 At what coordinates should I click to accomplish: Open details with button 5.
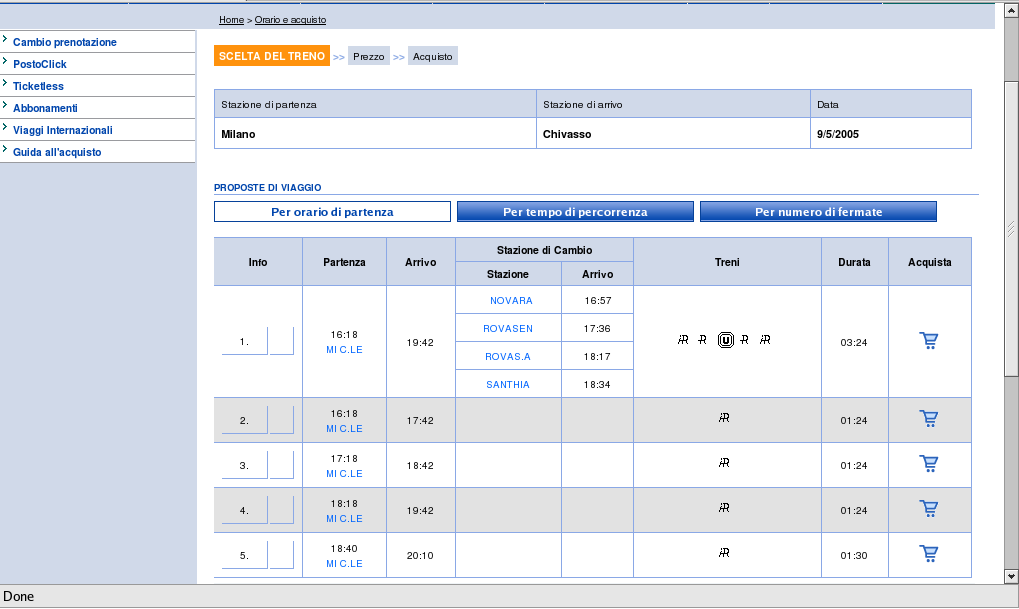click(244, 555)
